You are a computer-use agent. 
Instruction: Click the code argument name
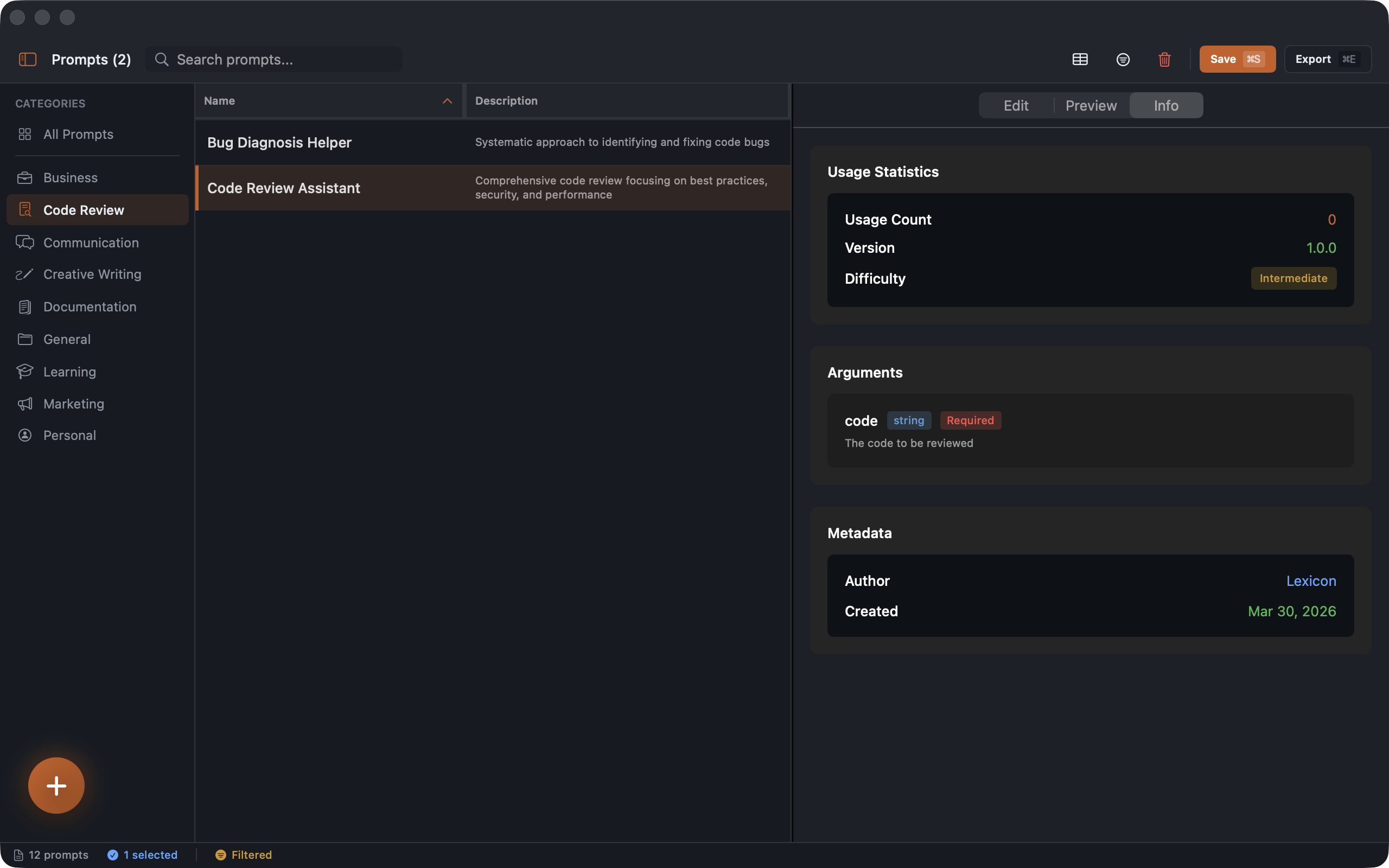pyautogui.click(x=861, y=421)
